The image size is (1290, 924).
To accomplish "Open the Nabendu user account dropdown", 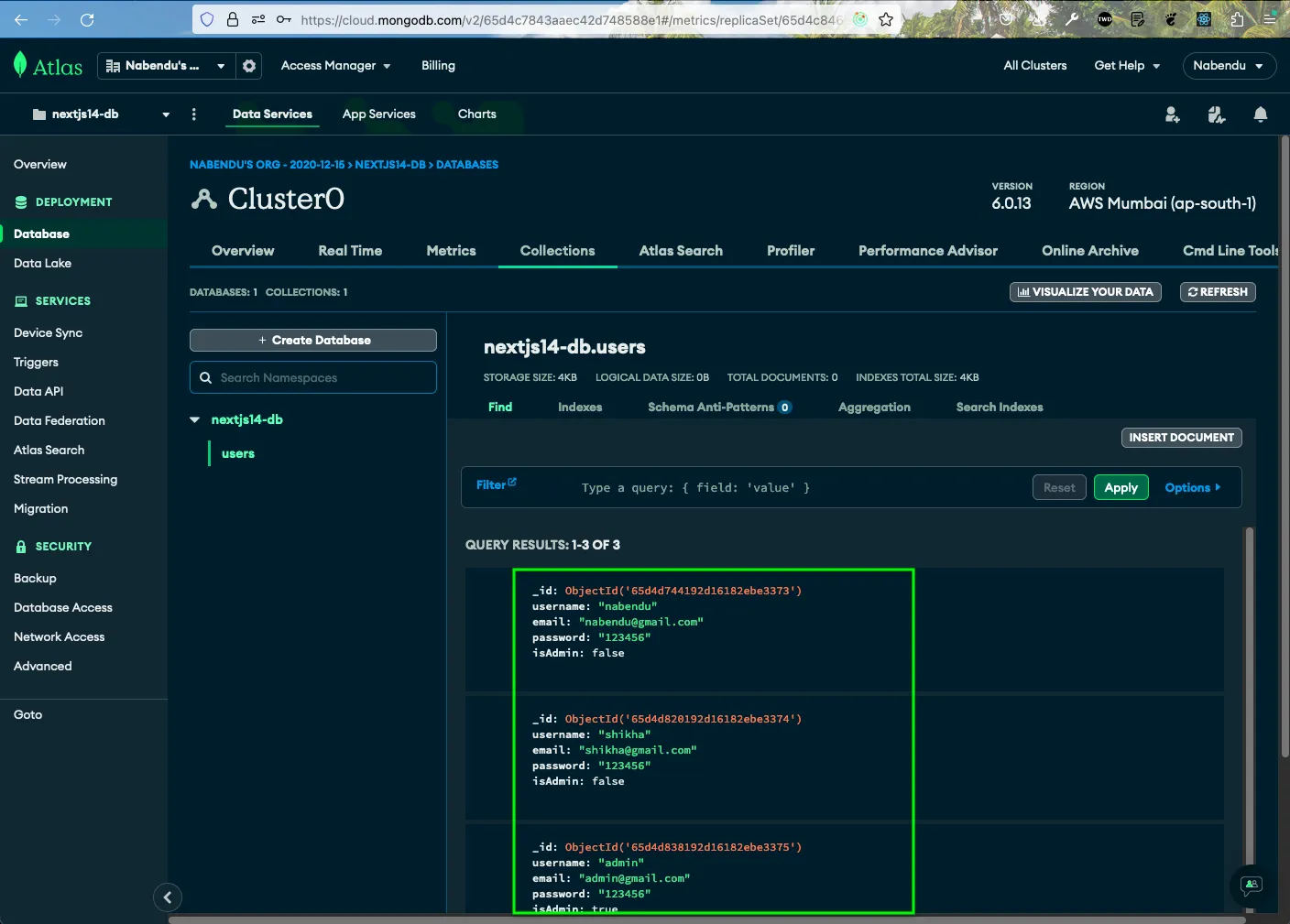I will pos(1229,66).
